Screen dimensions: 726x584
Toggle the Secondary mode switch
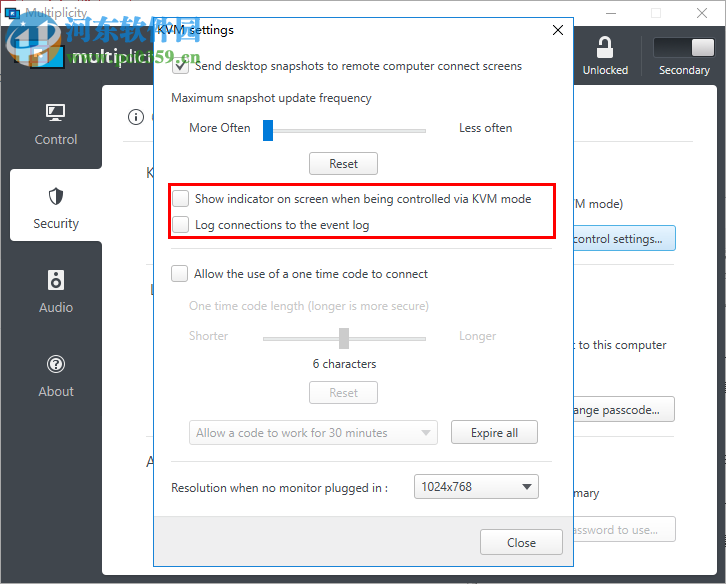click(684, 47)
